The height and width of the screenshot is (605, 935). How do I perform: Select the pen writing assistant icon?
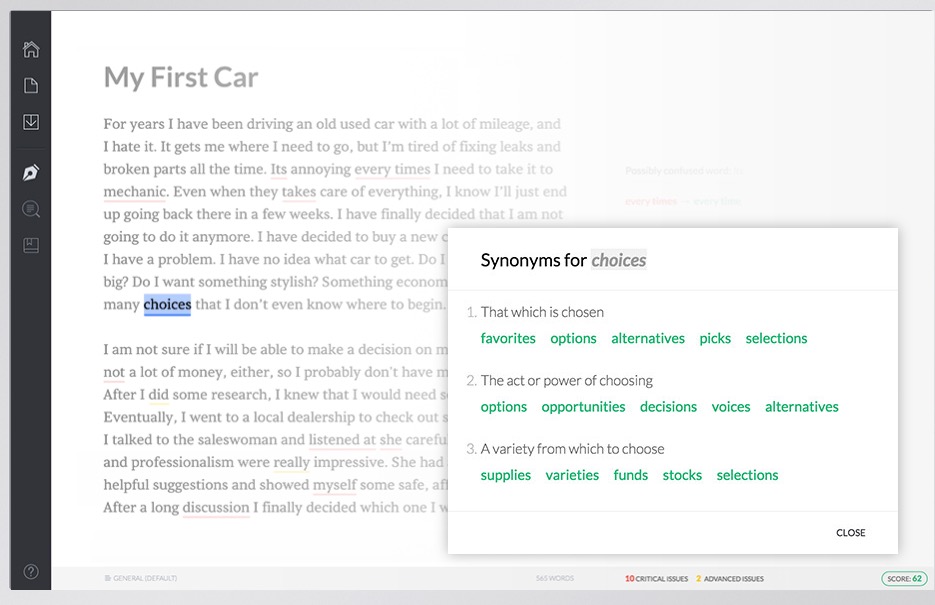[x=31, y=173]
